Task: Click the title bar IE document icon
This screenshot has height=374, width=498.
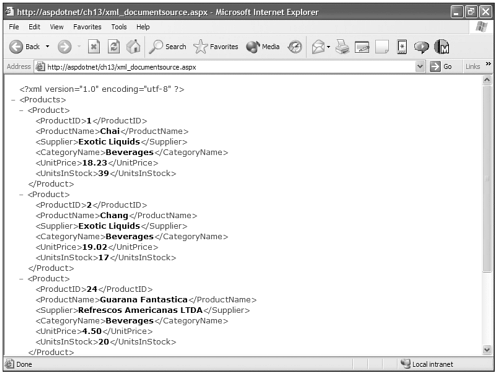Action: [x=9, y=11]
